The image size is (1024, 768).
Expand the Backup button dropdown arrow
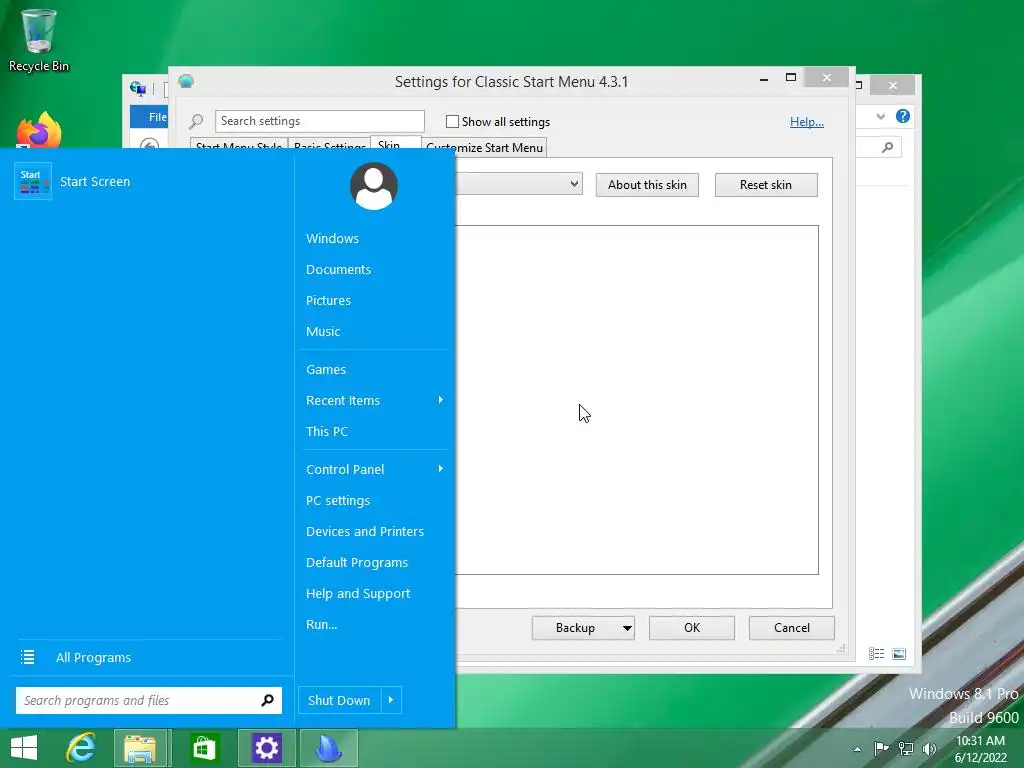click(x=627, y=628)
